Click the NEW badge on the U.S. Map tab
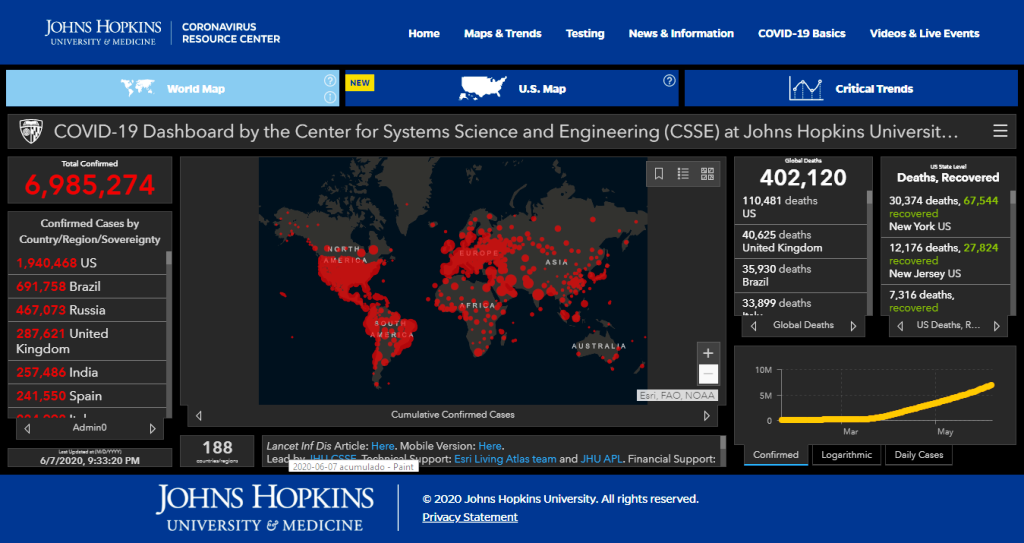This screenshot has height=543, width=1024. pyautogui.click(x=359, y=83)
